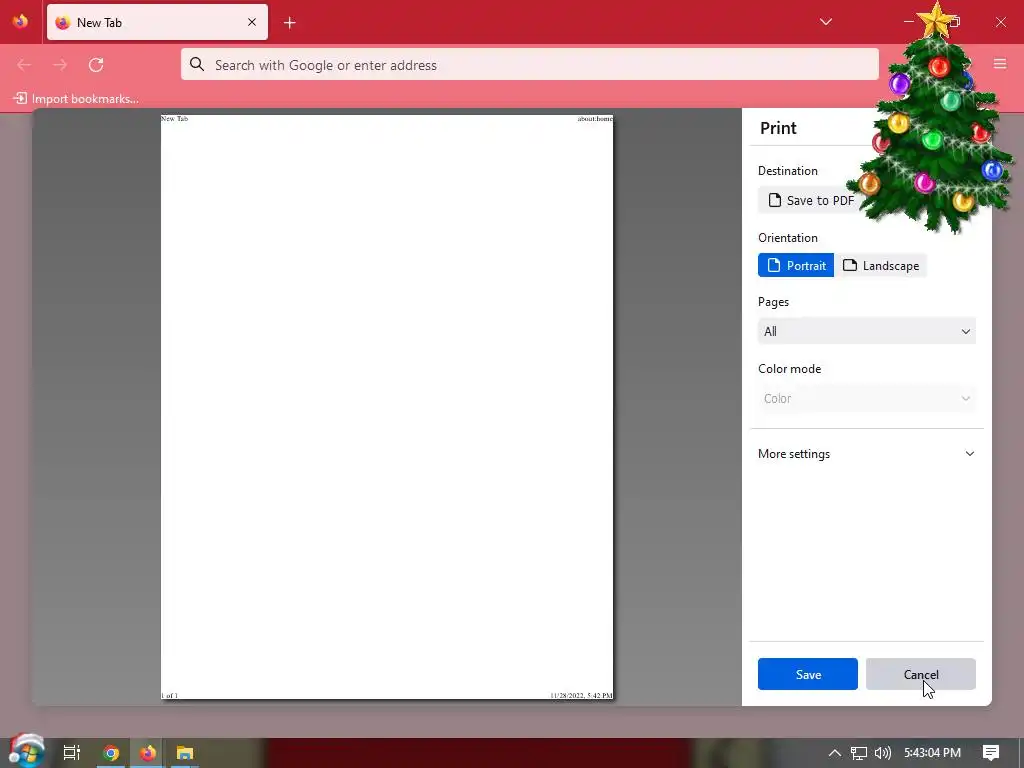
Task: Open the list all tabs chevron
Action: point(826,22)
